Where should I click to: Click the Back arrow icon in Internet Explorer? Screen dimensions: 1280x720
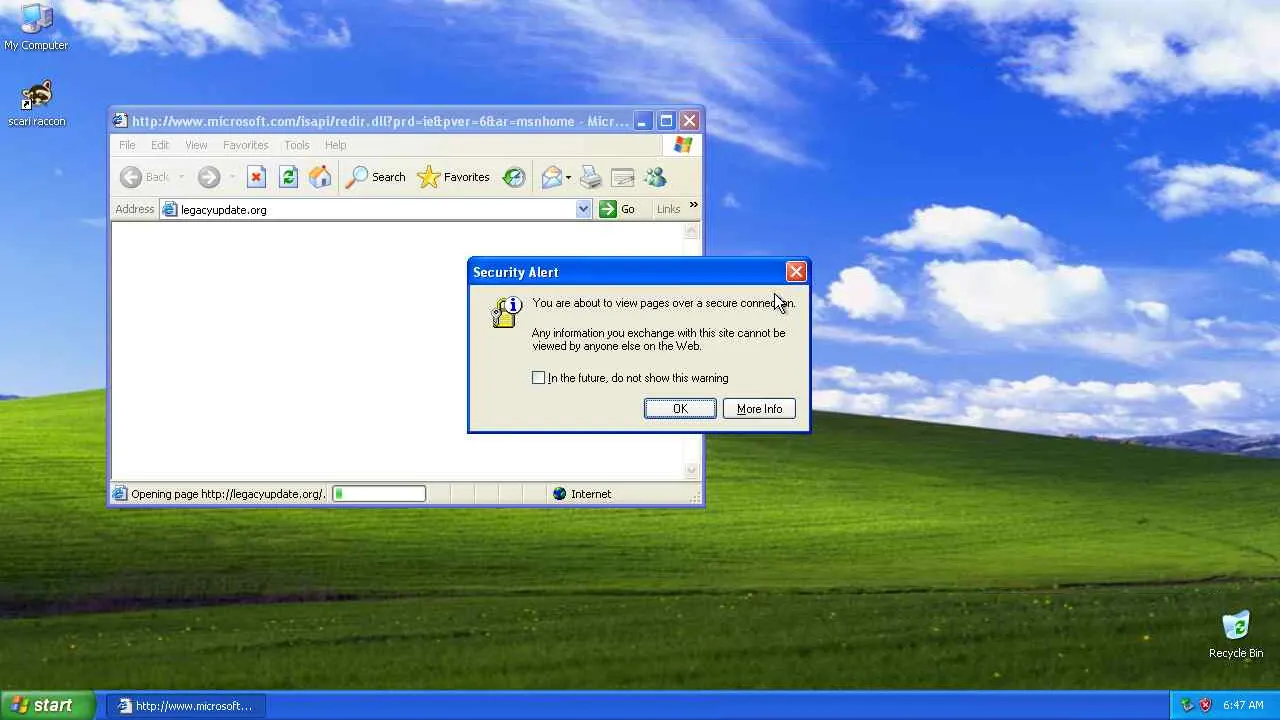point(131,177)
